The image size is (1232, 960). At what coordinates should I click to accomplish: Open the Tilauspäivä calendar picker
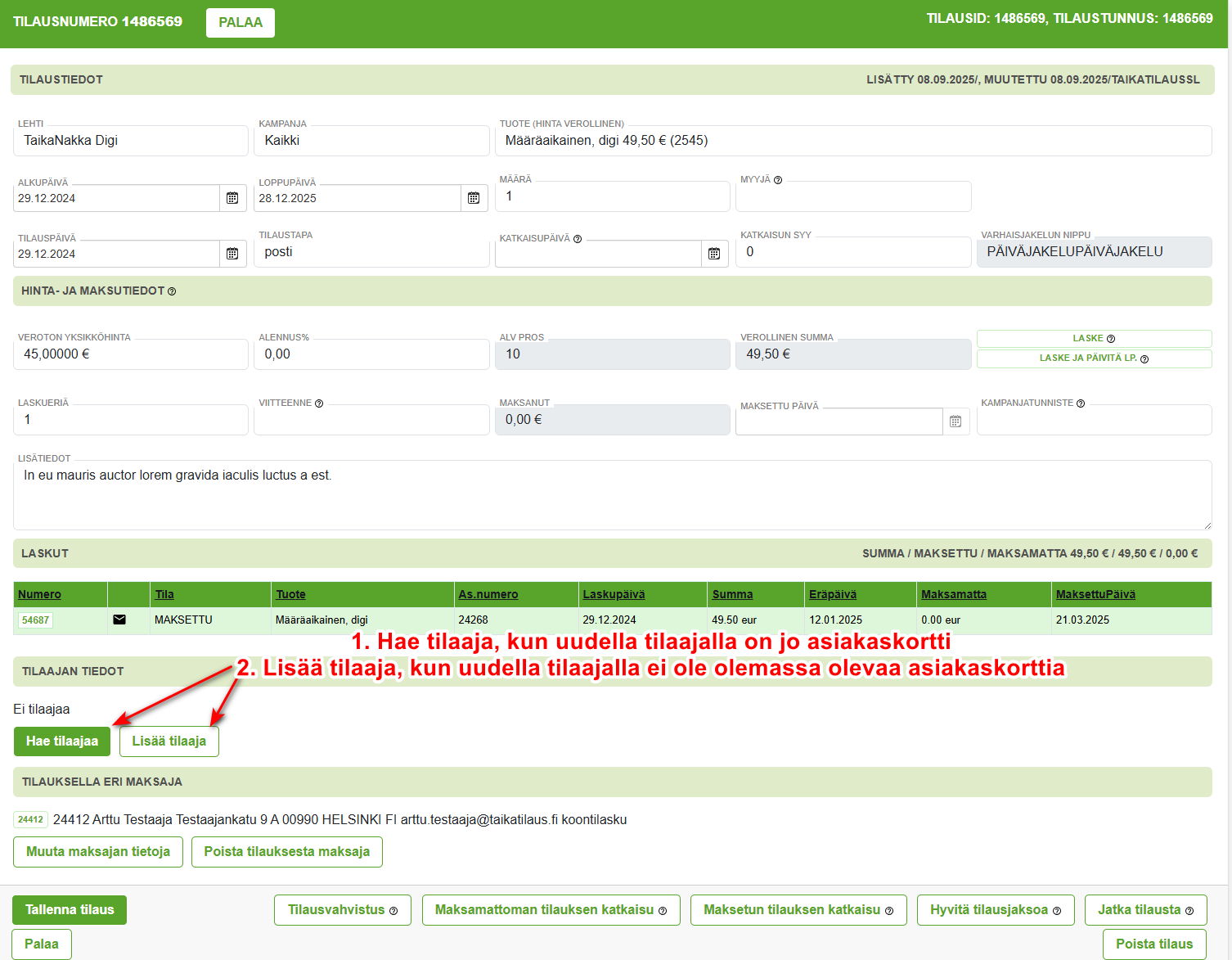pyautogui.click(x=232, y=254)
